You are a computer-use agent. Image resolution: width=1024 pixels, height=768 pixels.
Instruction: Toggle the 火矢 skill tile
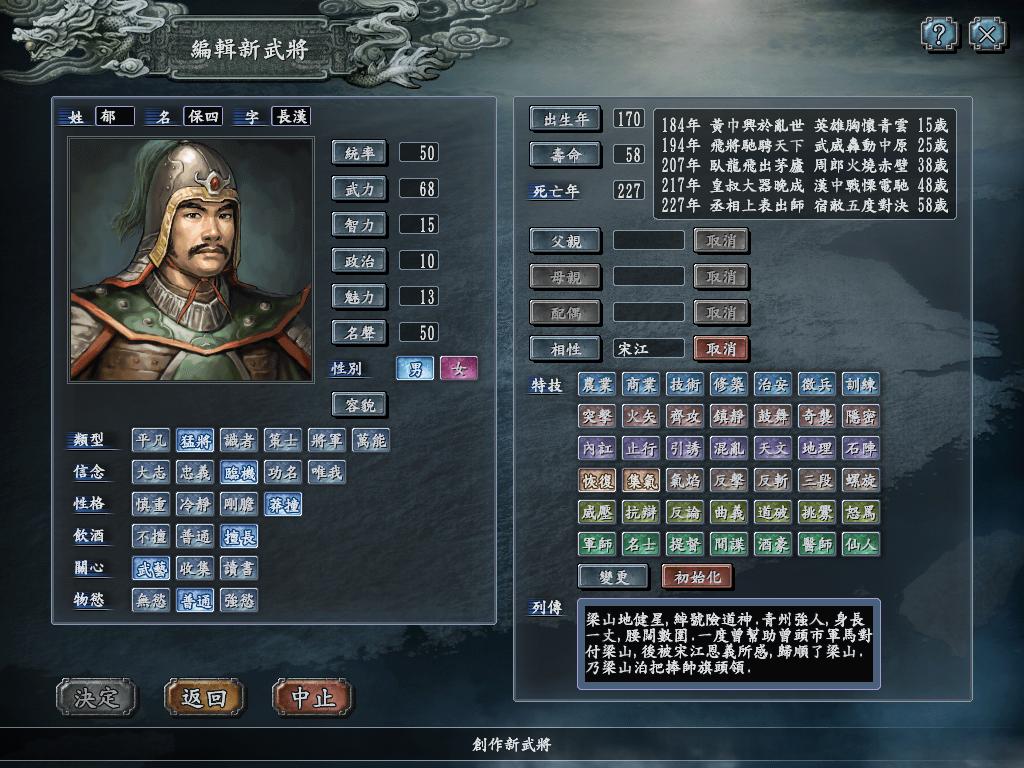641,416
